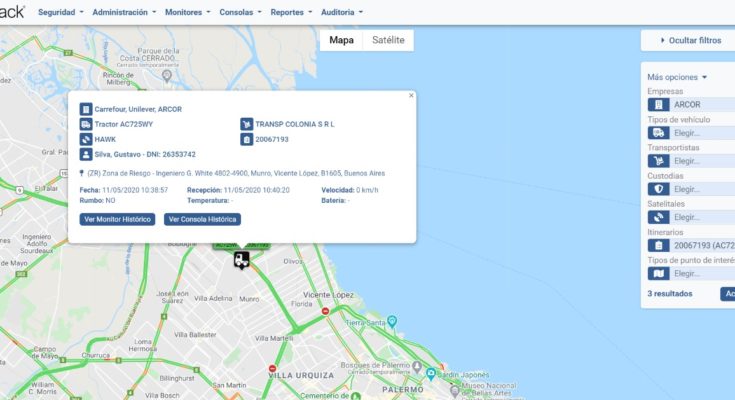Click the Transportistas hand-truck icon in filters

click(x=659, y=161)
